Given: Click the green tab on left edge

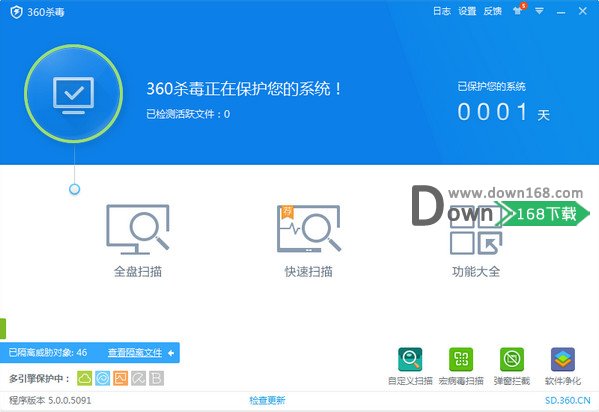Looking at the screenshot, I should [3, 328].
